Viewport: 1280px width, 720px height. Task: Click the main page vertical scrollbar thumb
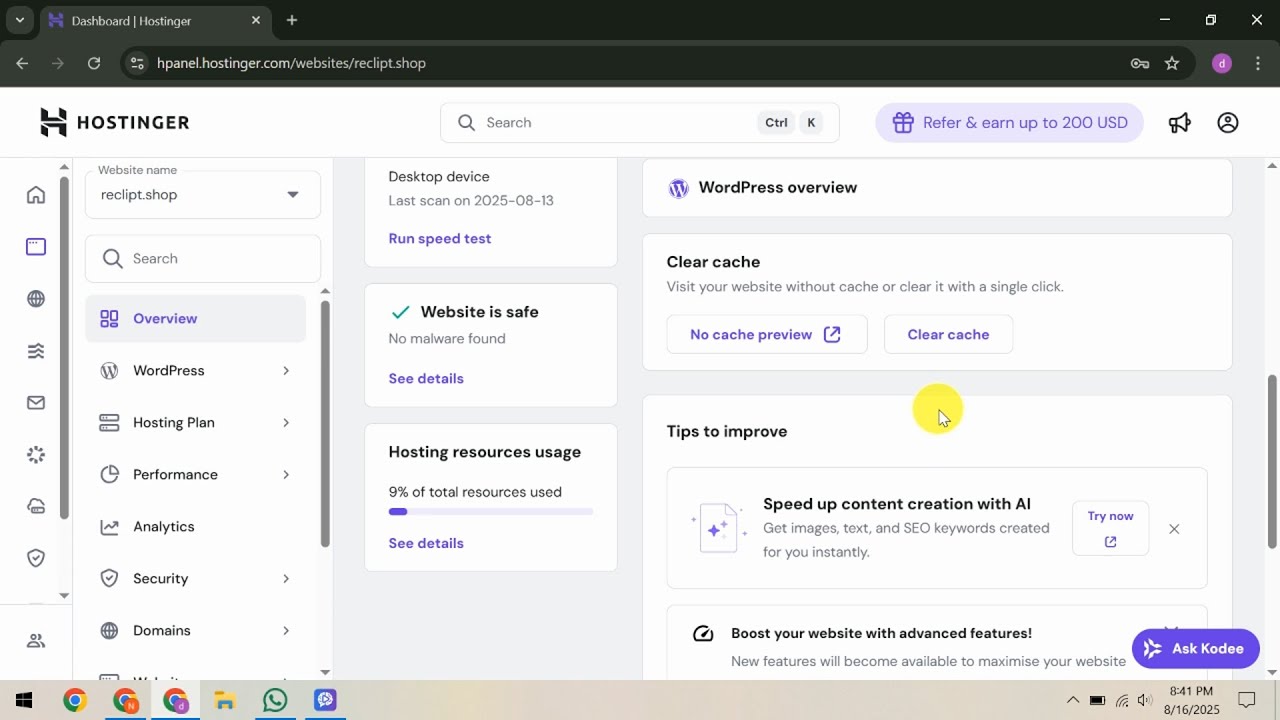pos(1272,462)
